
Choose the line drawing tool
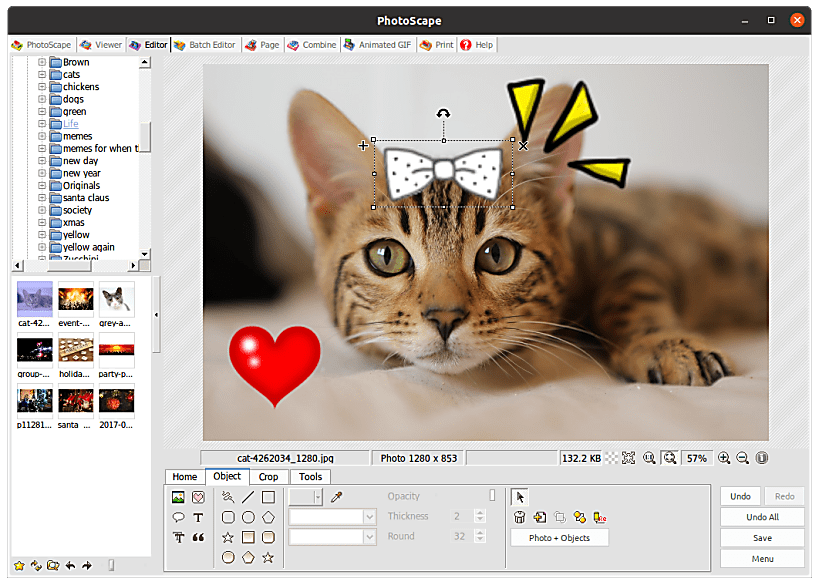(x=248, y=497)
